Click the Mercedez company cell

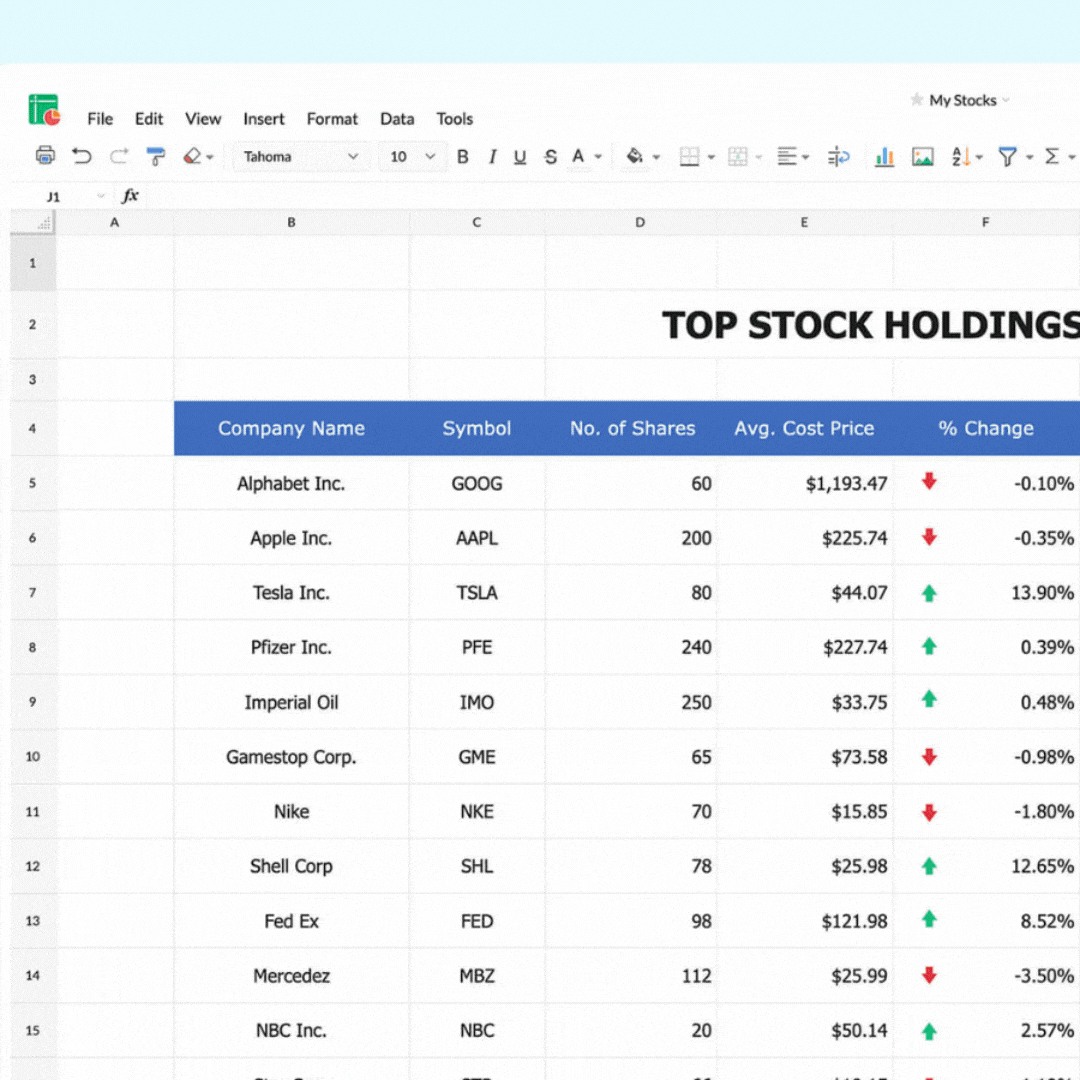point(291,976)
